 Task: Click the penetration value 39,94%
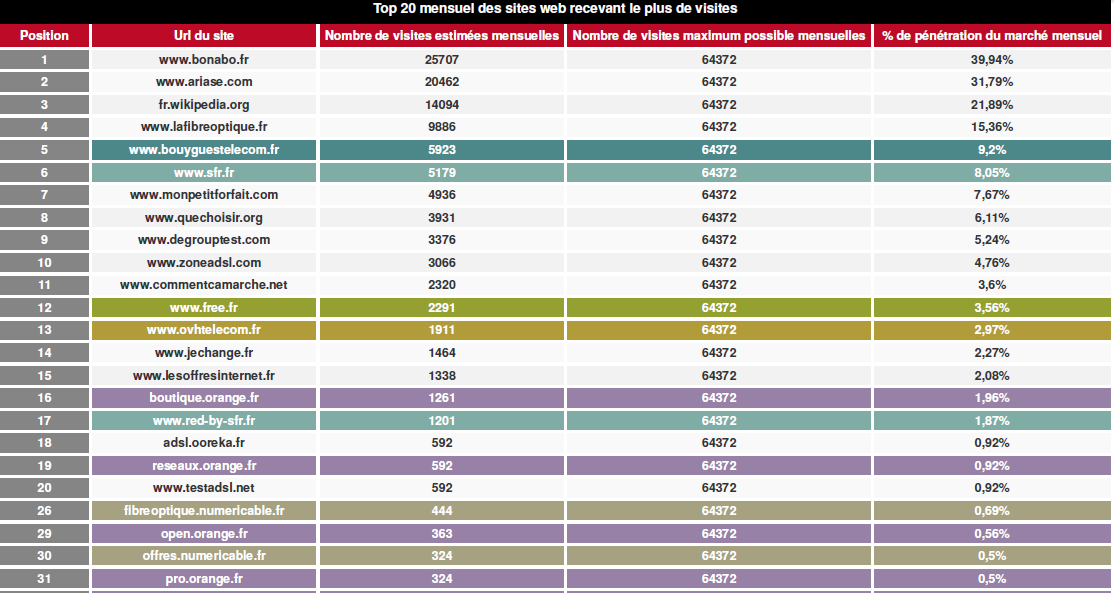(x=992, y=60)
